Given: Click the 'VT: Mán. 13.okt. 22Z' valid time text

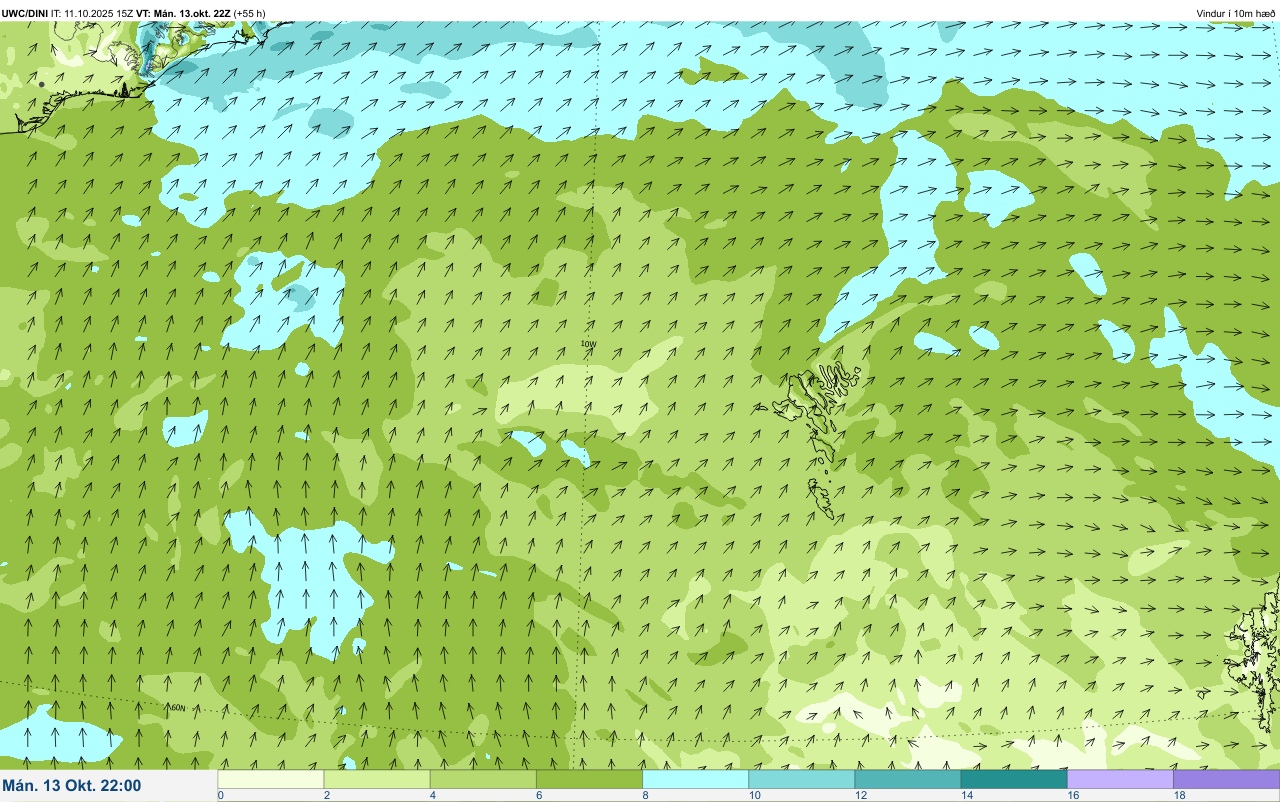Looking at the screenshot, I should pos(183,13).
